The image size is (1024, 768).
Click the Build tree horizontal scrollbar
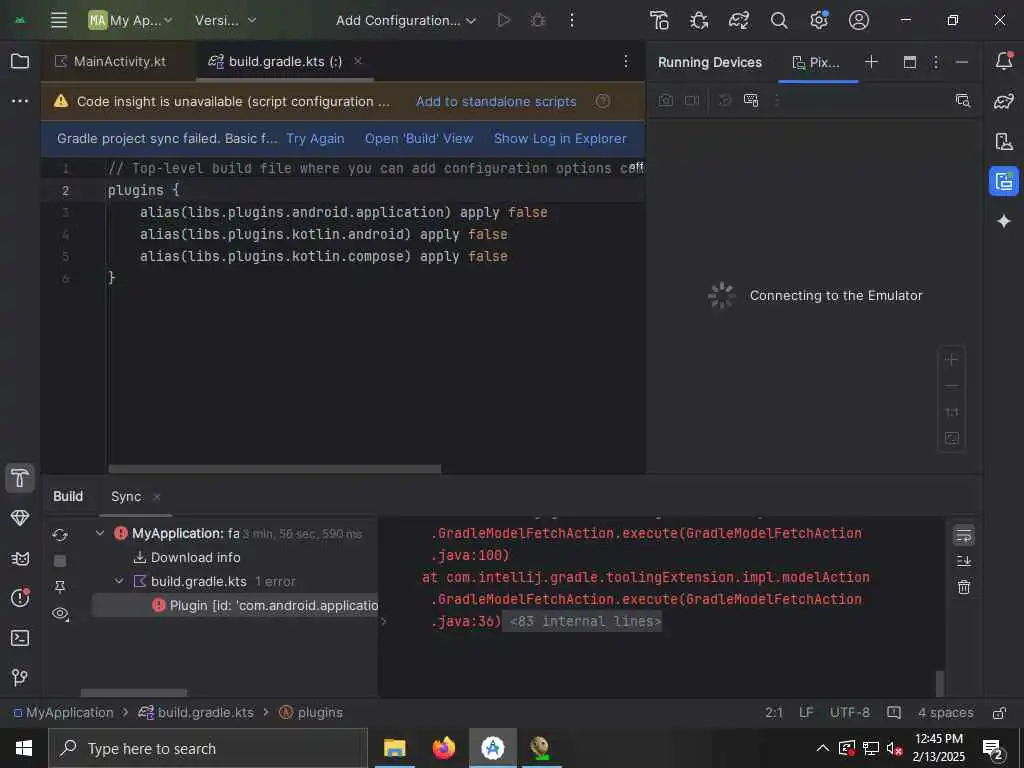(x=134, y=692)
